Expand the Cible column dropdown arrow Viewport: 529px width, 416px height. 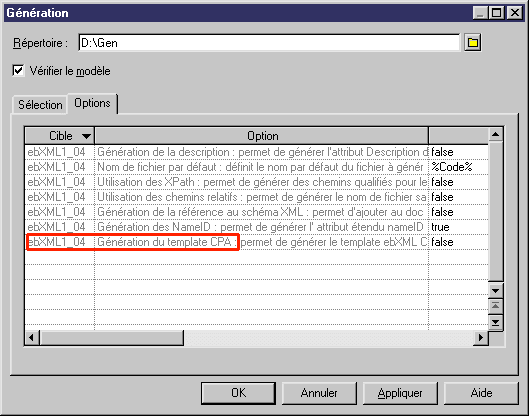click(x=86, y=136)
